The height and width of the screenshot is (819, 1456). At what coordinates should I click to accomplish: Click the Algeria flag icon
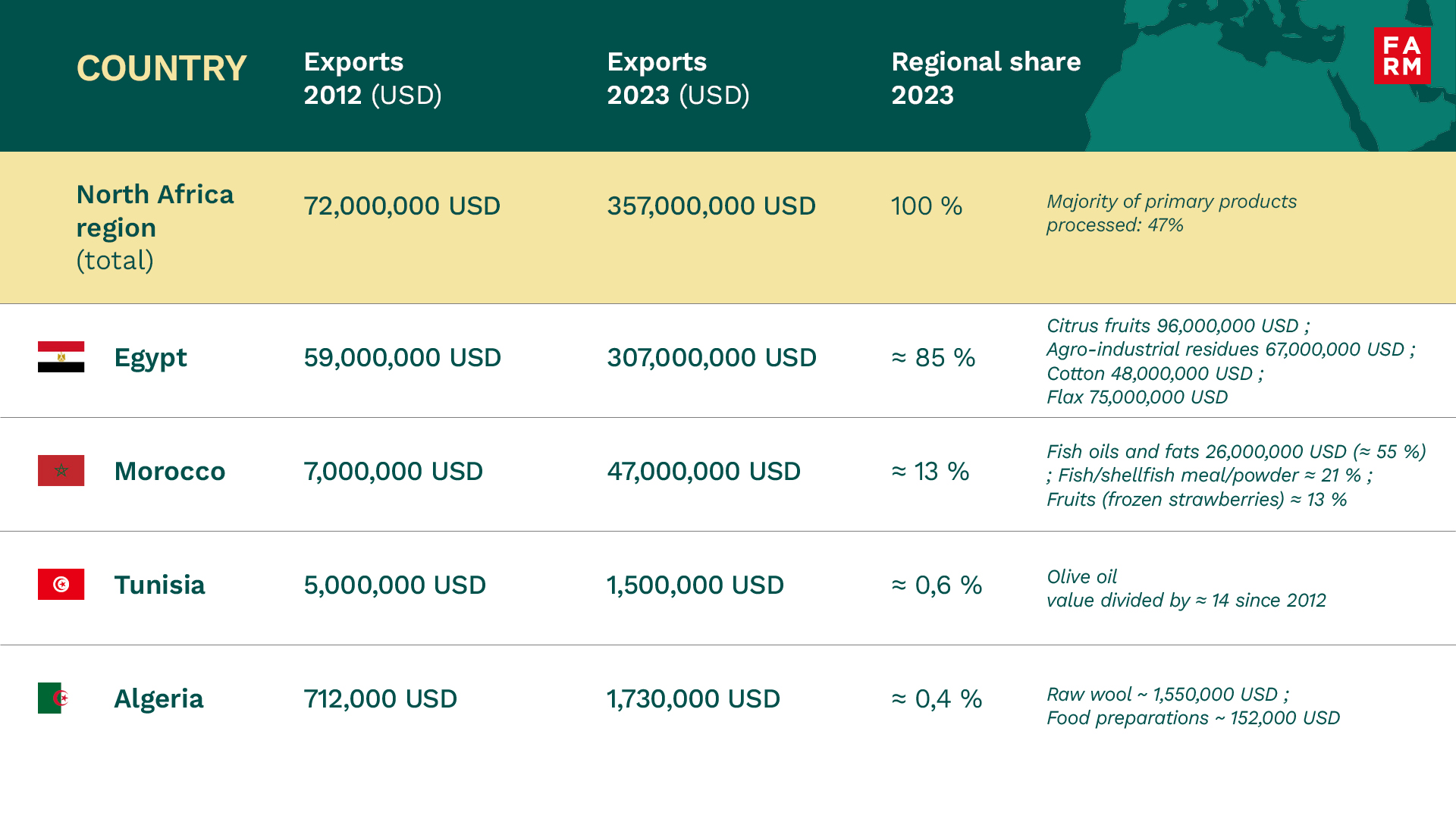point(53,698)
